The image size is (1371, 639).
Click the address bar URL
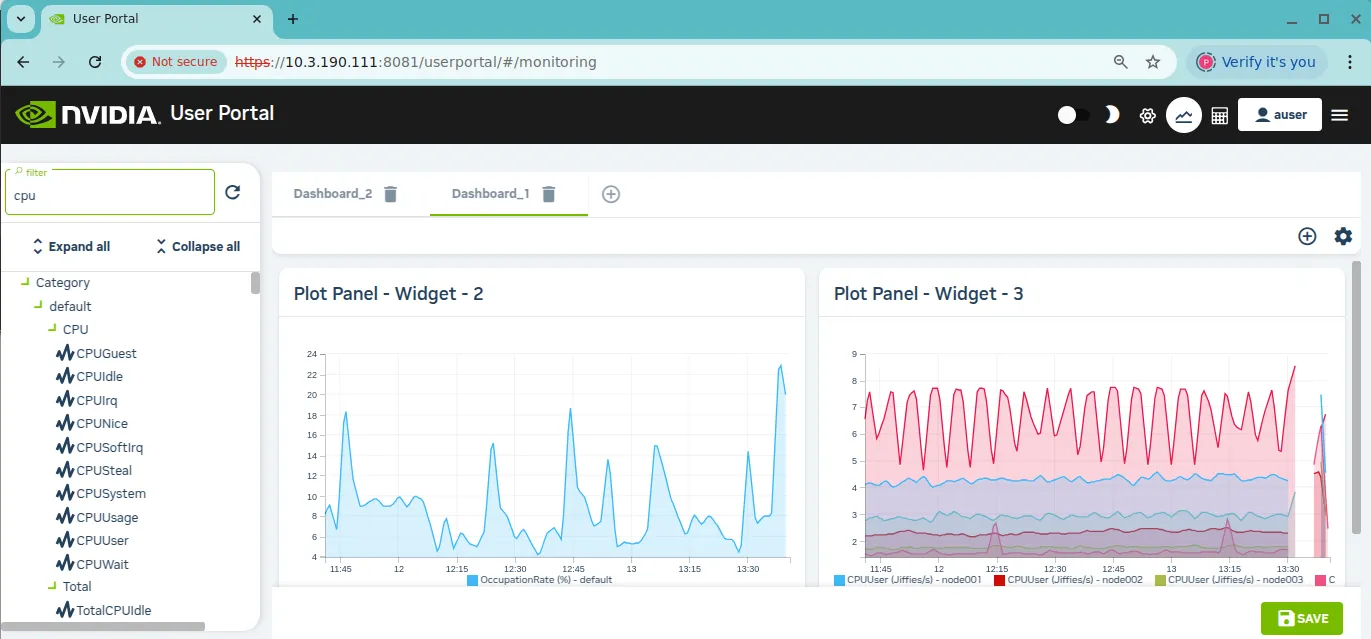point(415,62)
